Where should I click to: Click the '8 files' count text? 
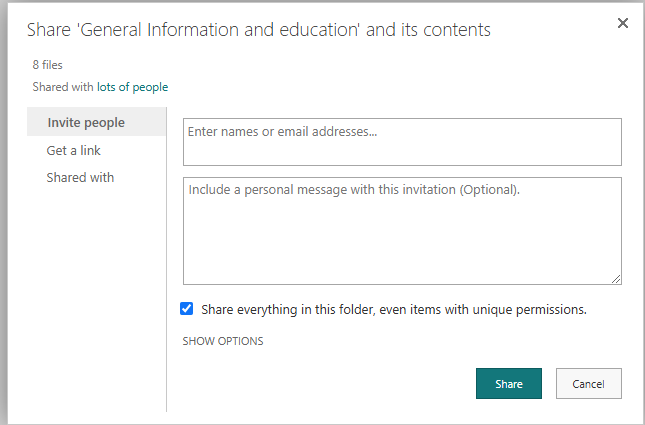pyautogui.click(x=47, y=65)
